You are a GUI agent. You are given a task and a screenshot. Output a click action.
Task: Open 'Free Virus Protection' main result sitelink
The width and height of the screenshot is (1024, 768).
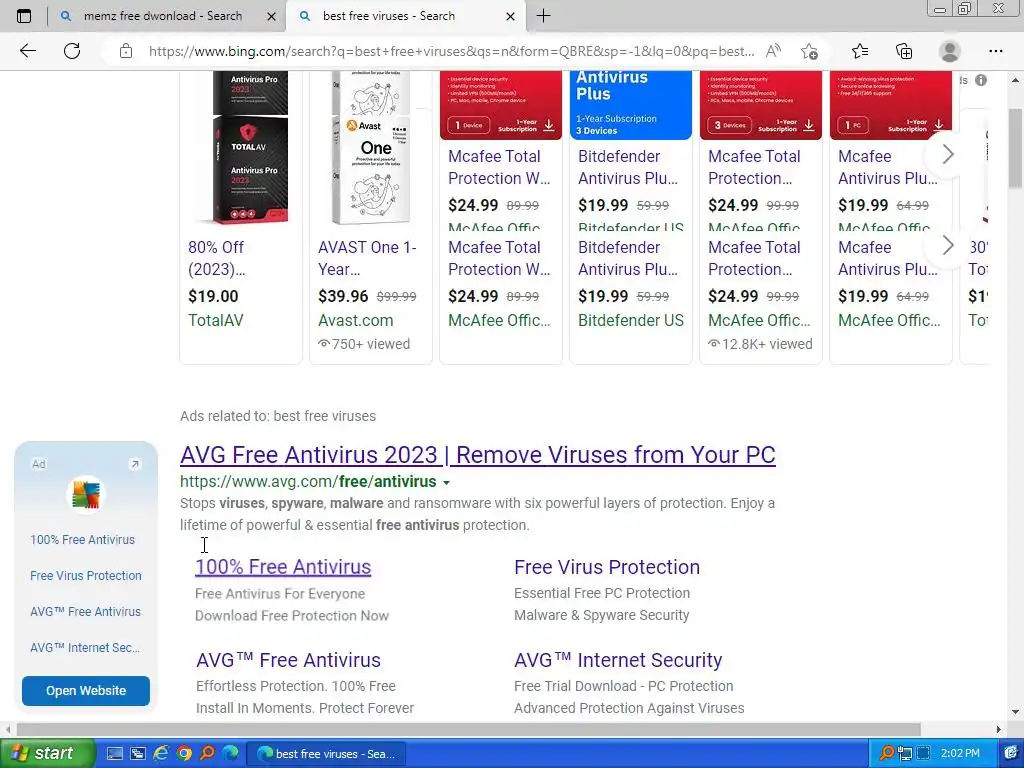[x=607, y=567]
